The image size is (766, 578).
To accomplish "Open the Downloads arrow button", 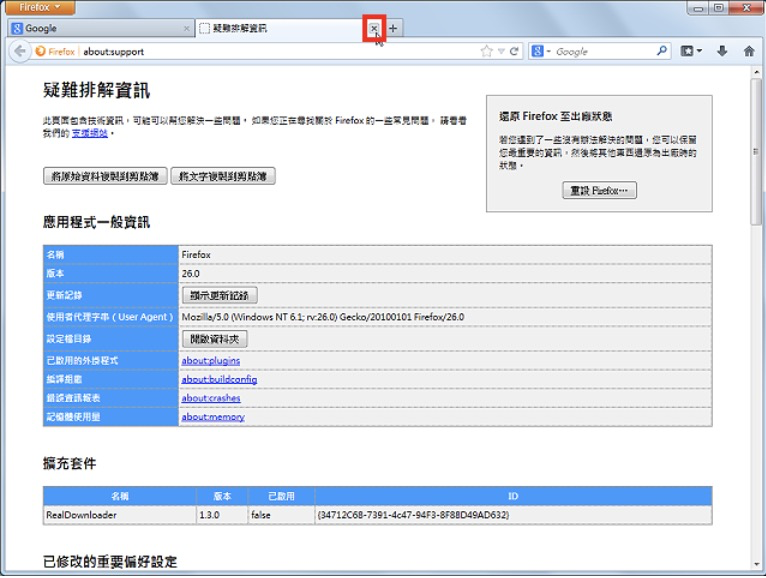I will tap(722, 51).
